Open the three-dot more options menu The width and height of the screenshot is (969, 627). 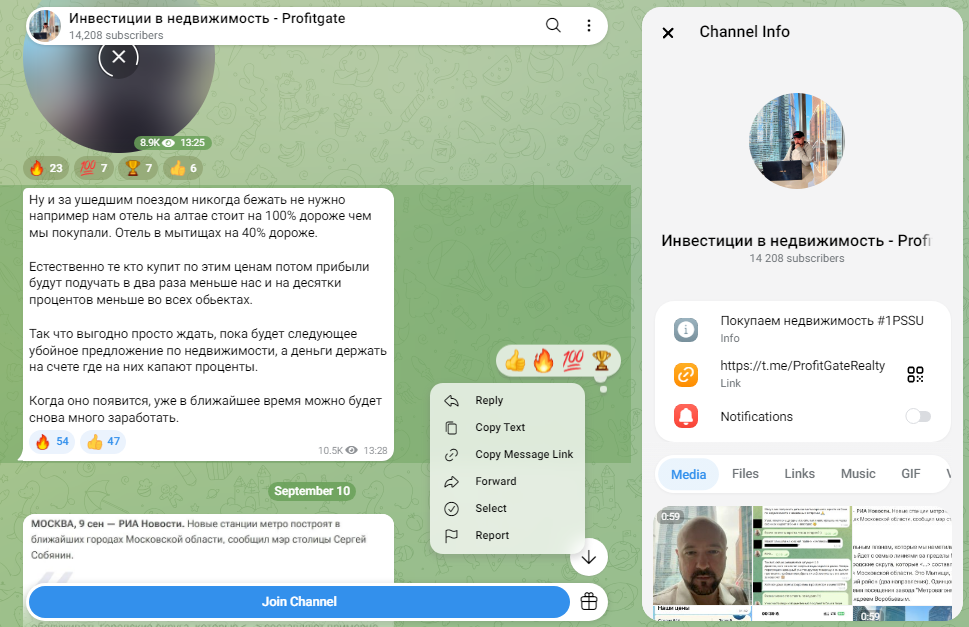click(x=588, y=25)
